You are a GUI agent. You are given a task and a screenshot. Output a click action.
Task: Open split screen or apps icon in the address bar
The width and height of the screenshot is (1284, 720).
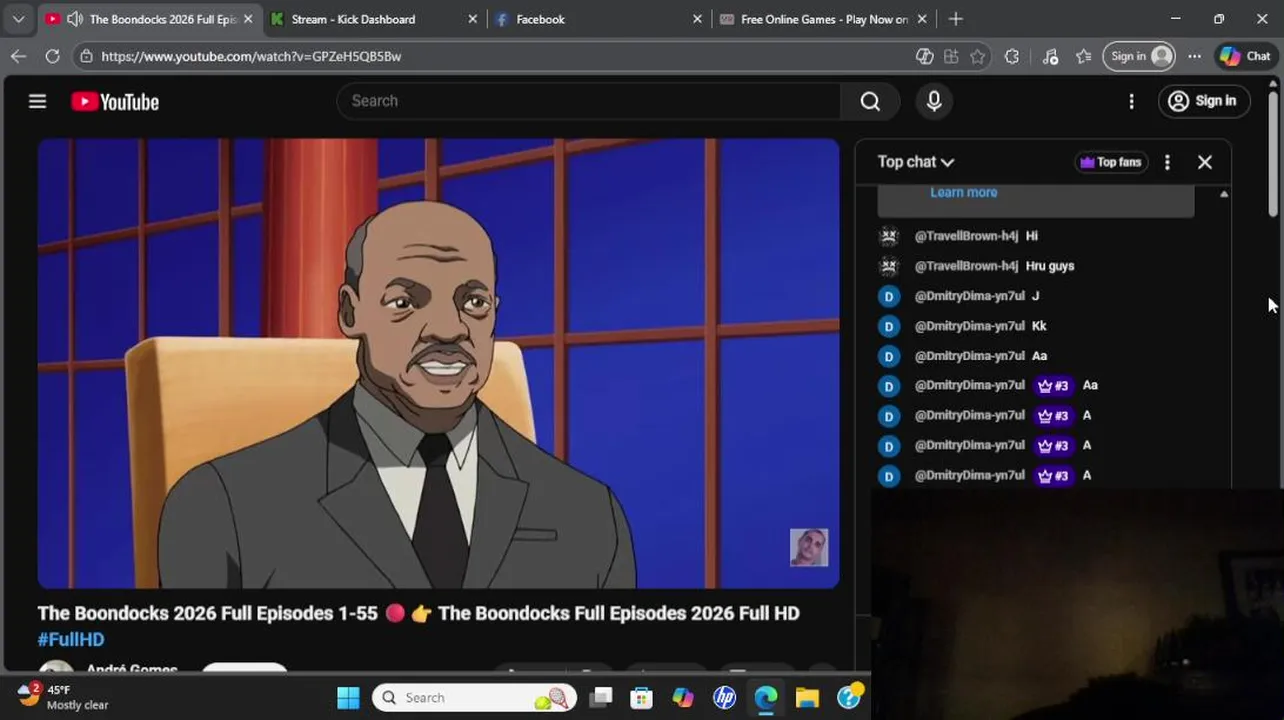951,56
